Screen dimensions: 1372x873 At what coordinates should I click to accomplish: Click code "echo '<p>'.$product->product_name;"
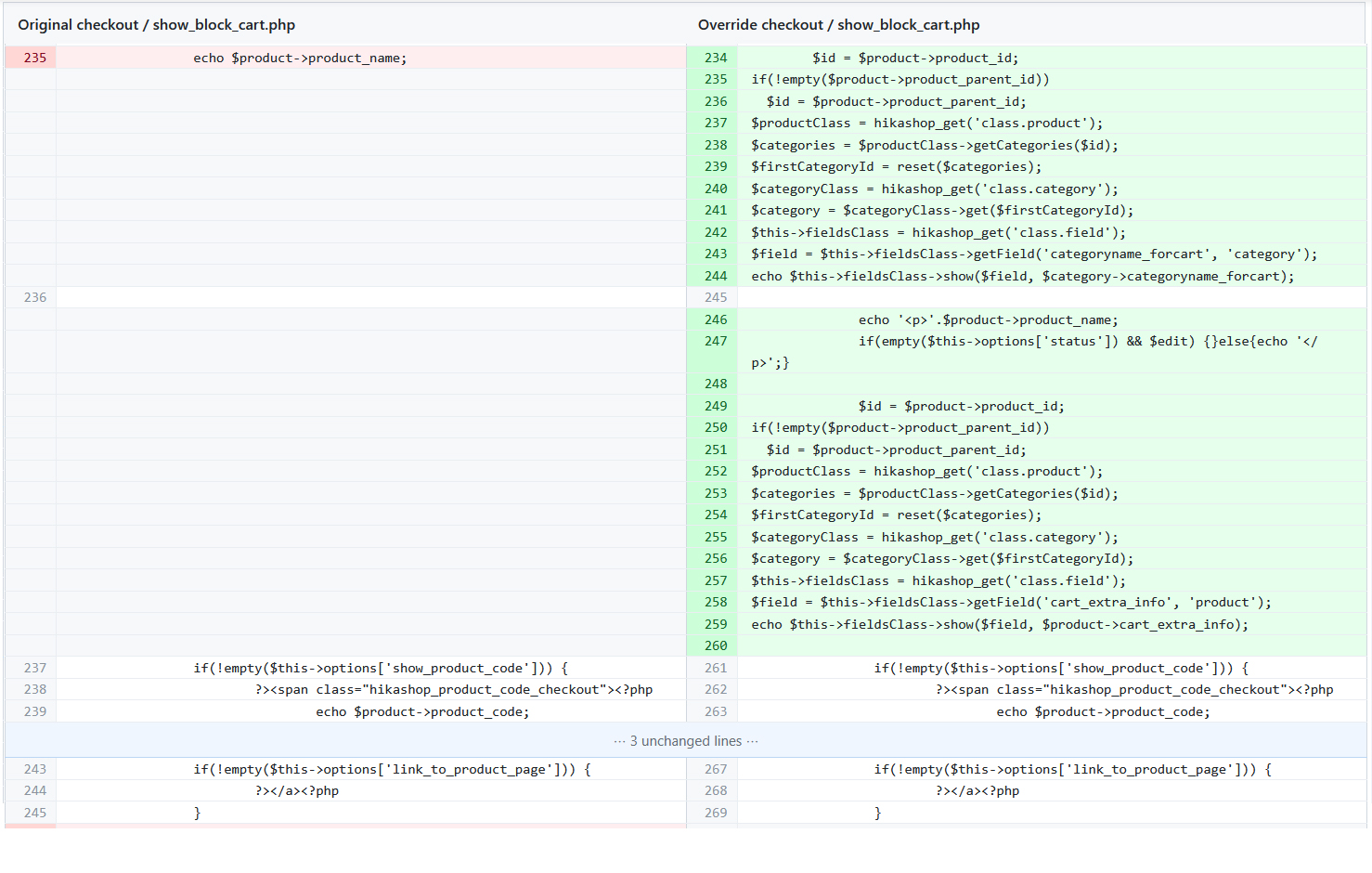(x=989, y=319)
